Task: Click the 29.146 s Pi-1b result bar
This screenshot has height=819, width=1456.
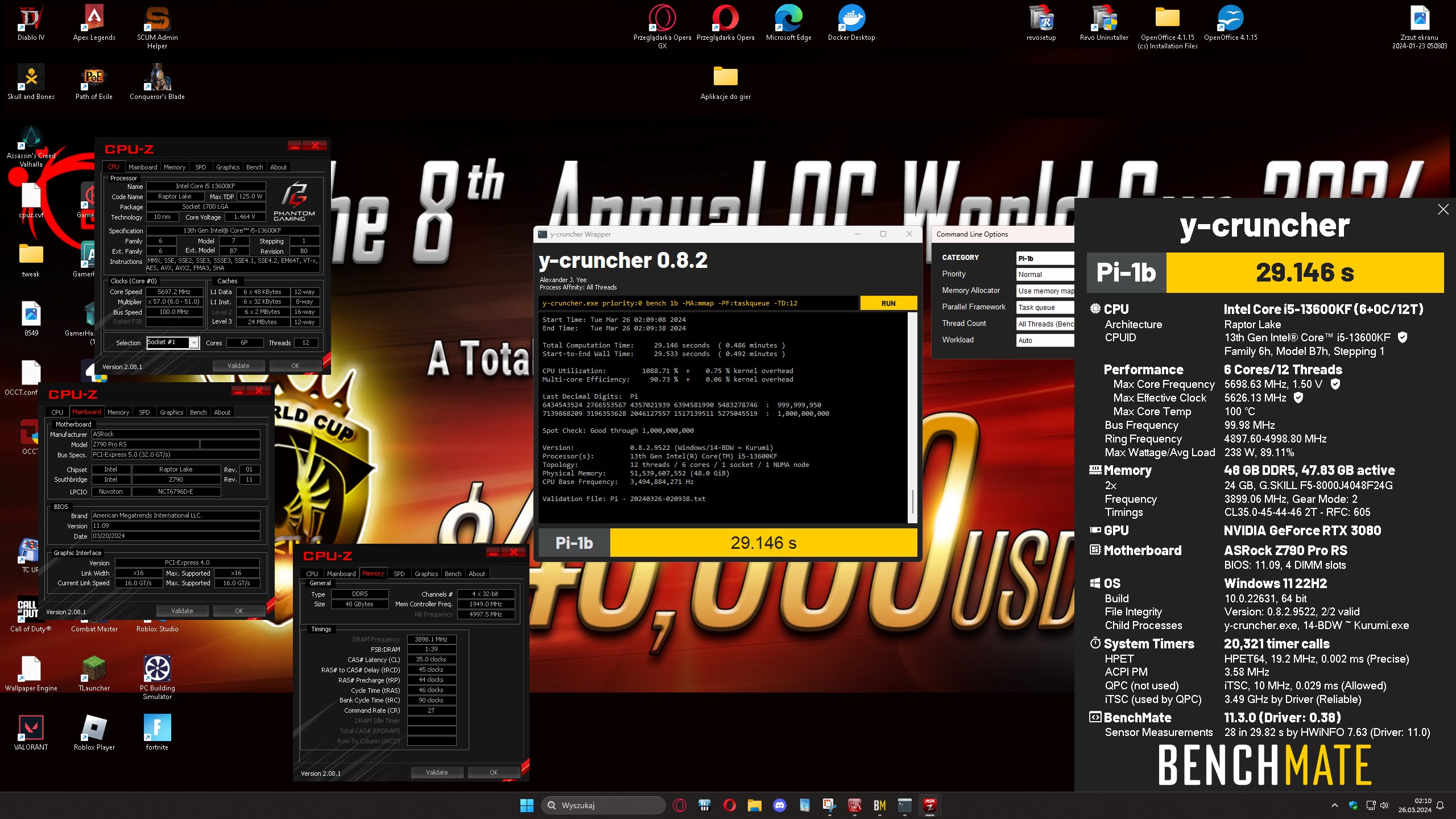Action: pyautogui.click(x=764, y=543)
